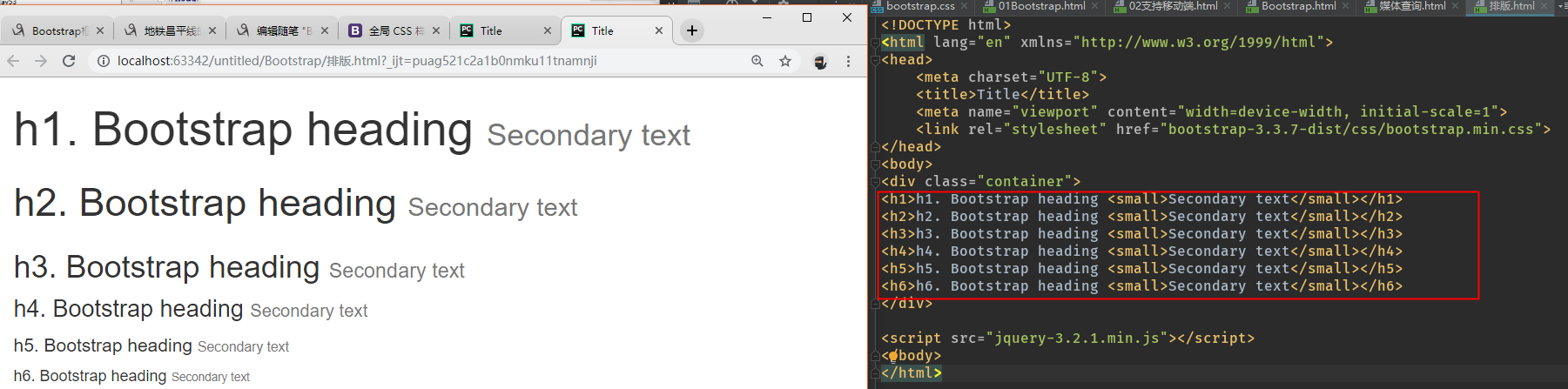Switch to 全局 CSS browser tab

coord(393,30)
